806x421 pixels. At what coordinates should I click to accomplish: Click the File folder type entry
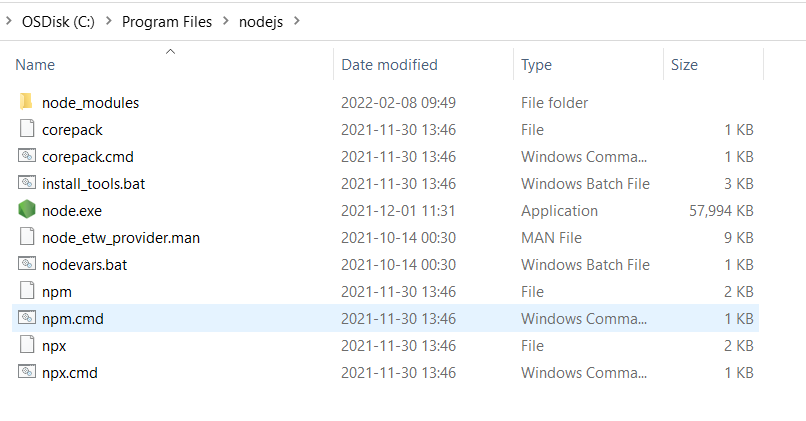[554, 103]
